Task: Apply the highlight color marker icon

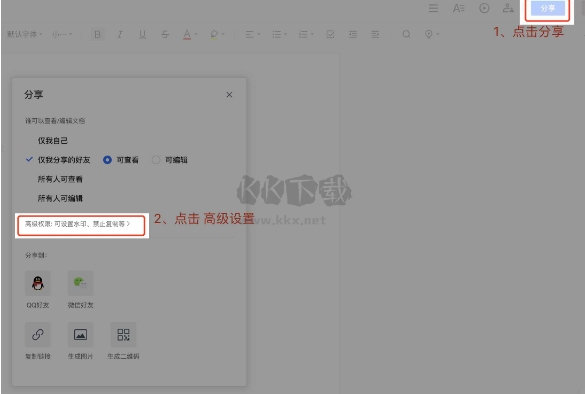Action: click(214, 34)
